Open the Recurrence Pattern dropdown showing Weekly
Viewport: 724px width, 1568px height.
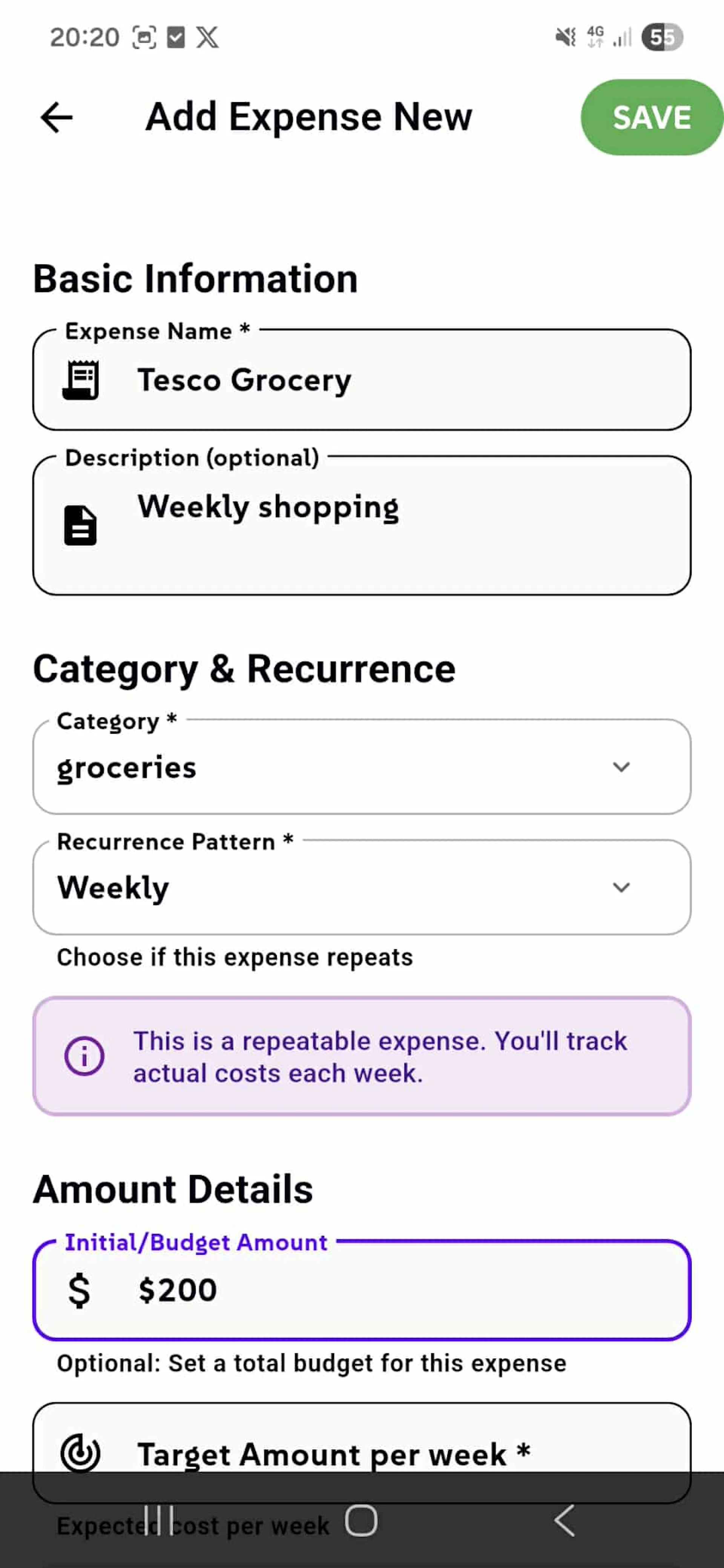362,887
